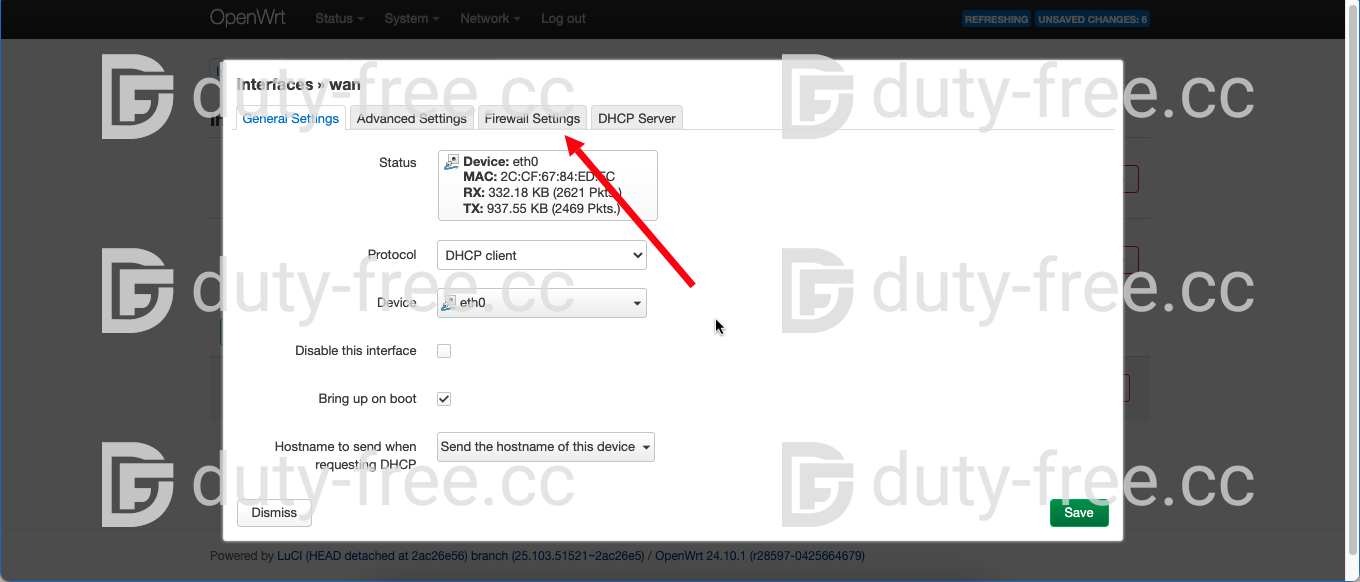Click the eth0 device icon in Status box
This screenshot has height=582, width=1360.
(x=452, y=162)
